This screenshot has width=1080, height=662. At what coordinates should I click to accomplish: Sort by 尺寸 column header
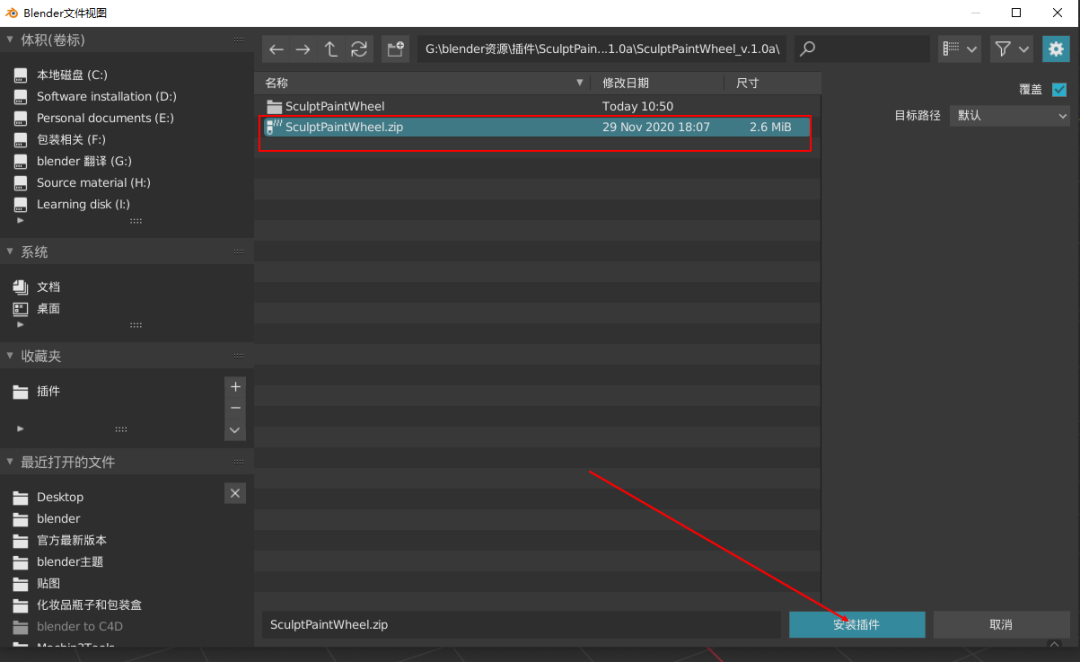[x=773, y=83]
